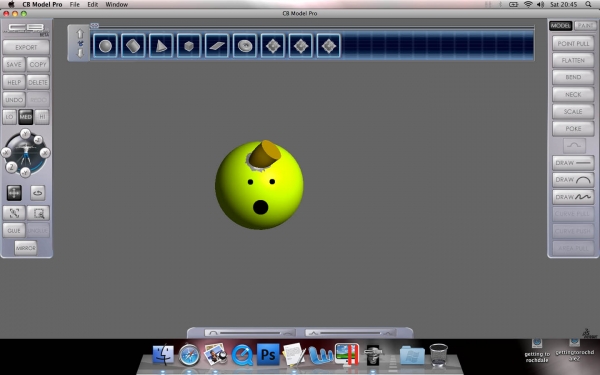
Task: Click the shelf scroll up arrow
Action: (x=80, y=34)
